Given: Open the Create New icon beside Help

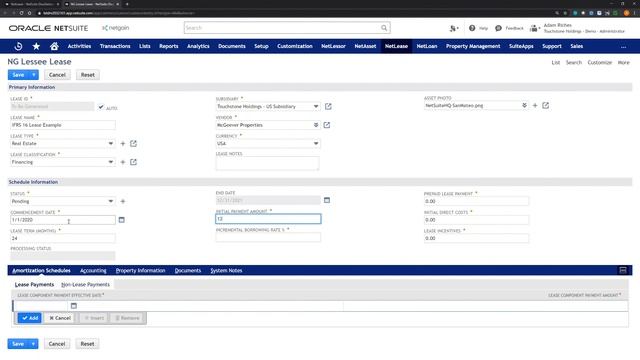Looking at the screenshot, I should [x=454, y=28].
